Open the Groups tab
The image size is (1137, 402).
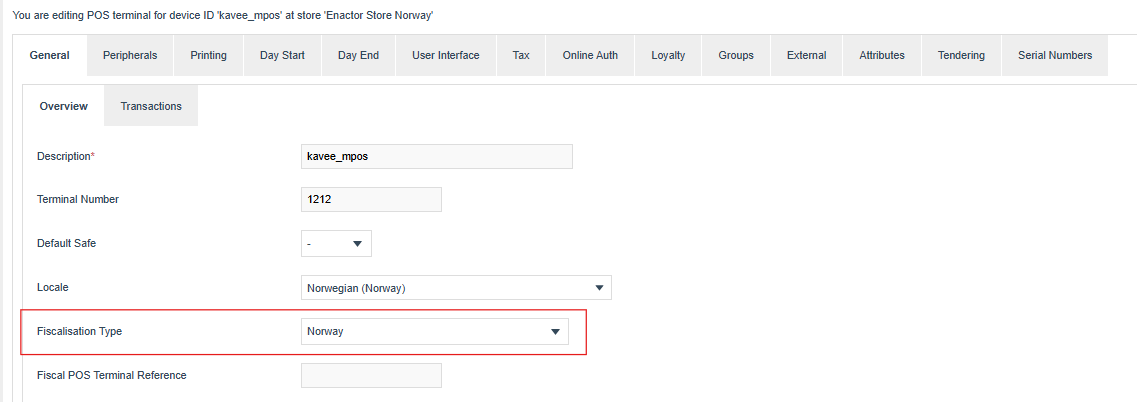pyautogui.click(x=736, y=55)
